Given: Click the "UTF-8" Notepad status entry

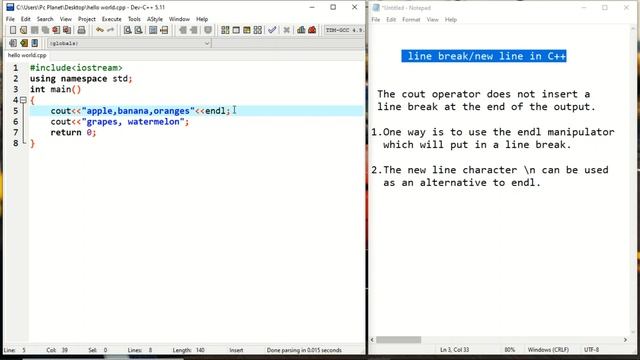Looking at the screenshot, I should [591, 350].
